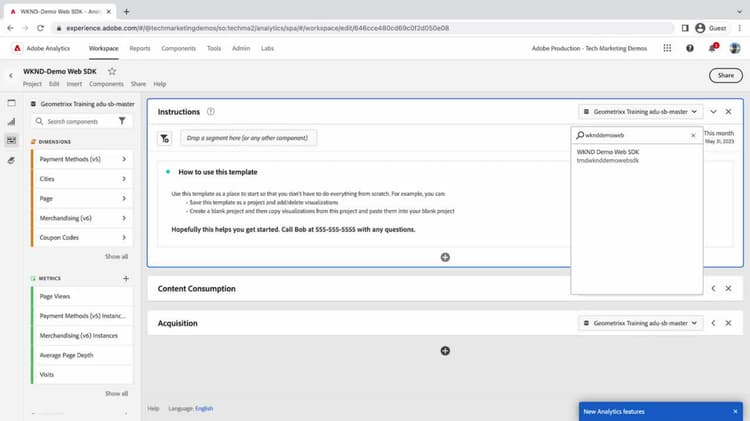Image resolution: width=750 pixels, height=421 pixels.
Task: Click the segment drop zone field
Action: [248, 138]
